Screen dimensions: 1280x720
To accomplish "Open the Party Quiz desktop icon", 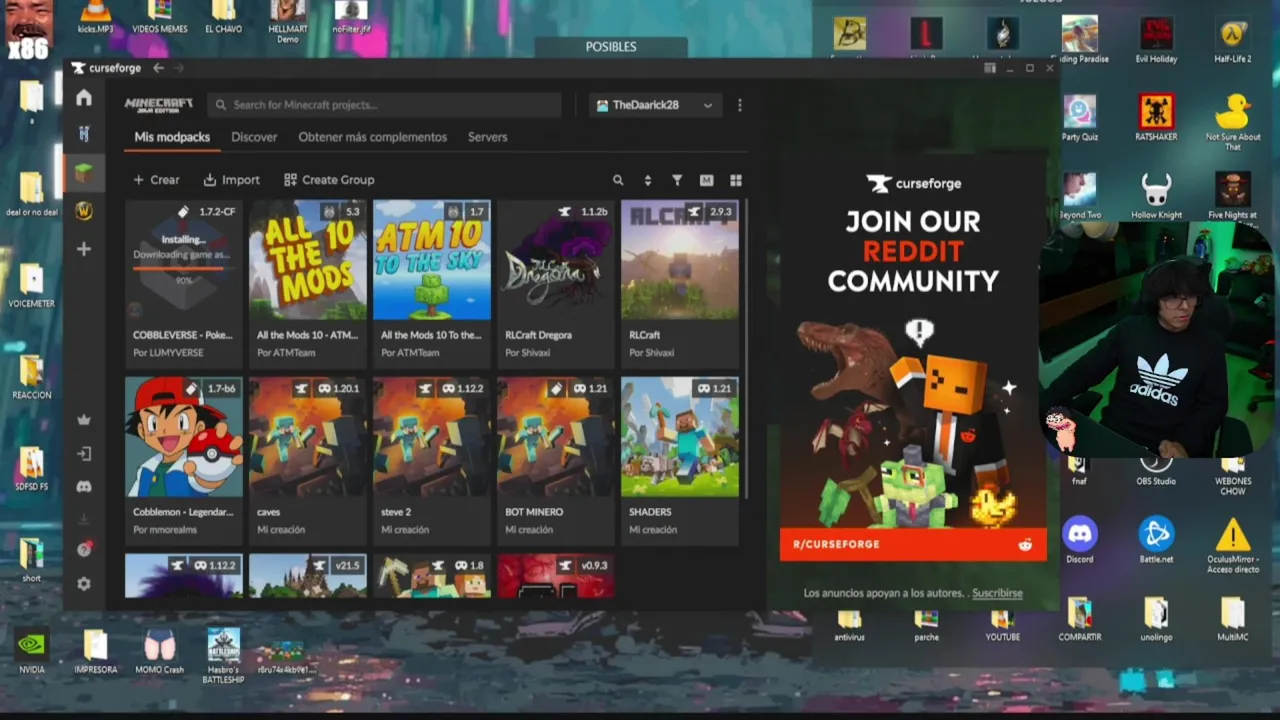I will click(x=1079, y=119).
